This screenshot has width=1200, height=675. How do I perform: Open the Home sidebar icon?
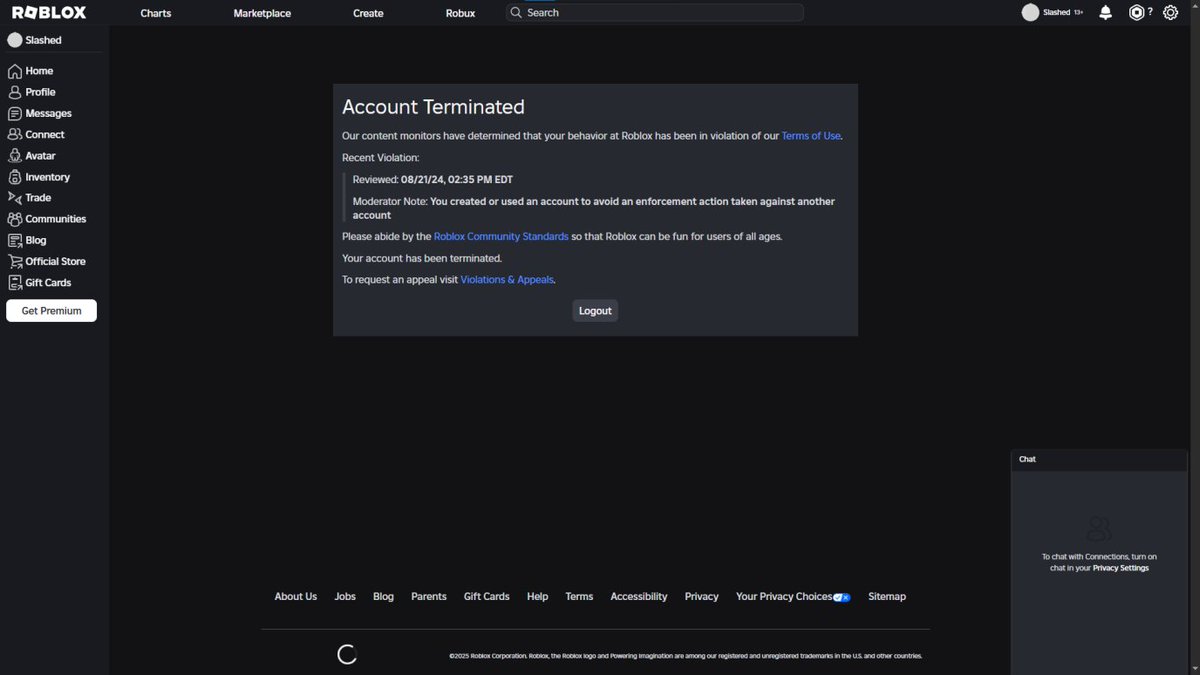(x=14, y=71)
